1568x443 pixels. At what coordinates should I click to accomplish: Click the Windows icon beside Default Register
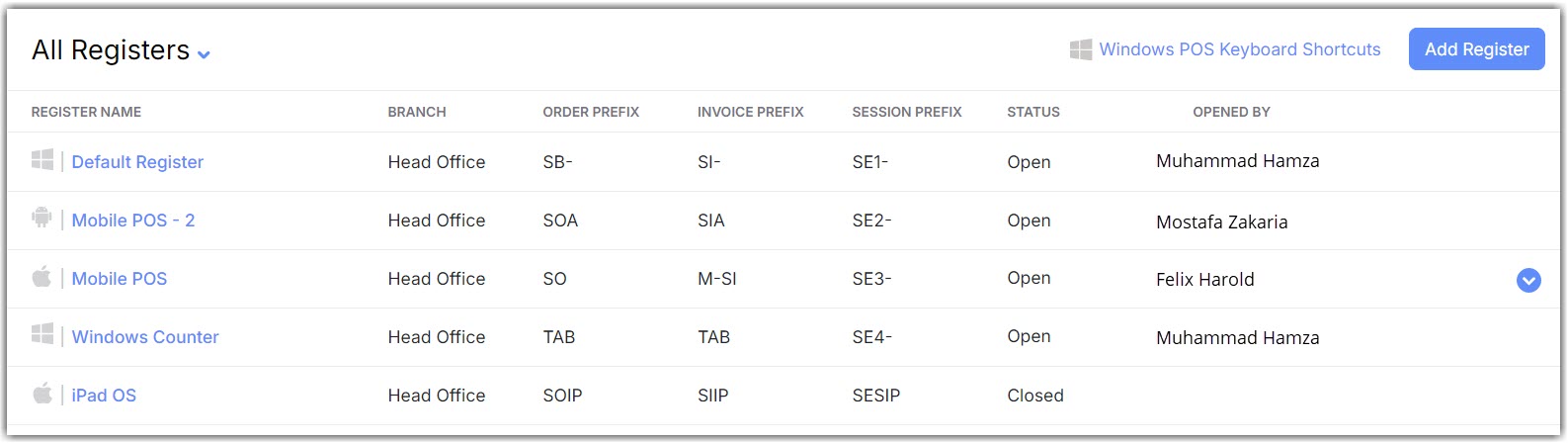42,160
